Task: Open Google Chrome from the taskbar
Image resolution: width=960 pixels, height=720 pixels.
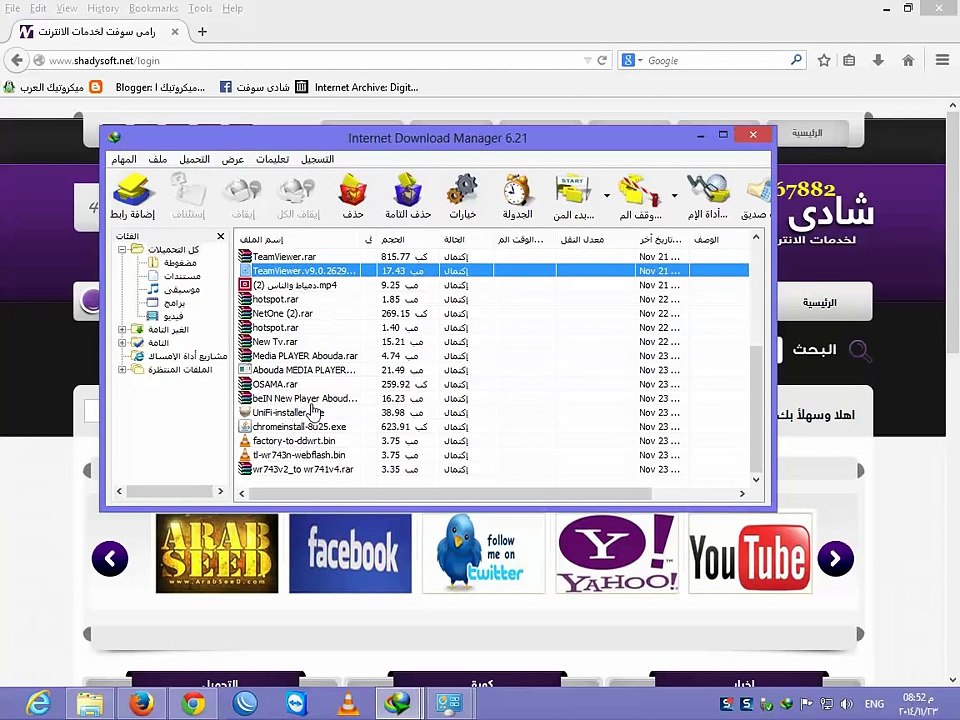Action: pos(193,704)
